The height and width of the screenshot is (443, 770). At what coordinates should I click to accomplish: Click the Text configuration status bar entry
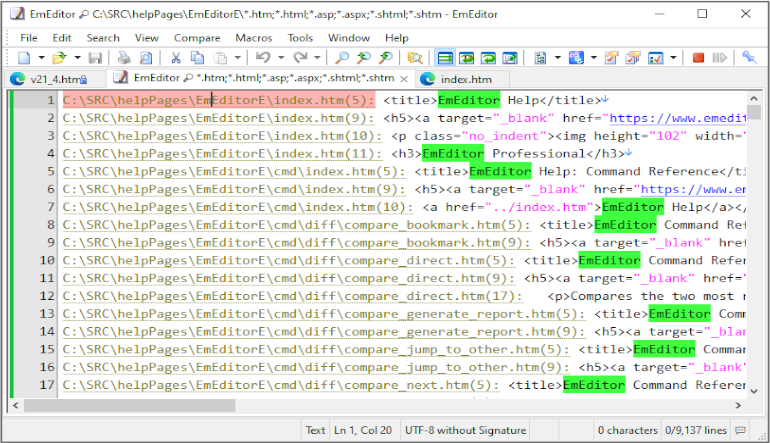[x=315, y=430]
